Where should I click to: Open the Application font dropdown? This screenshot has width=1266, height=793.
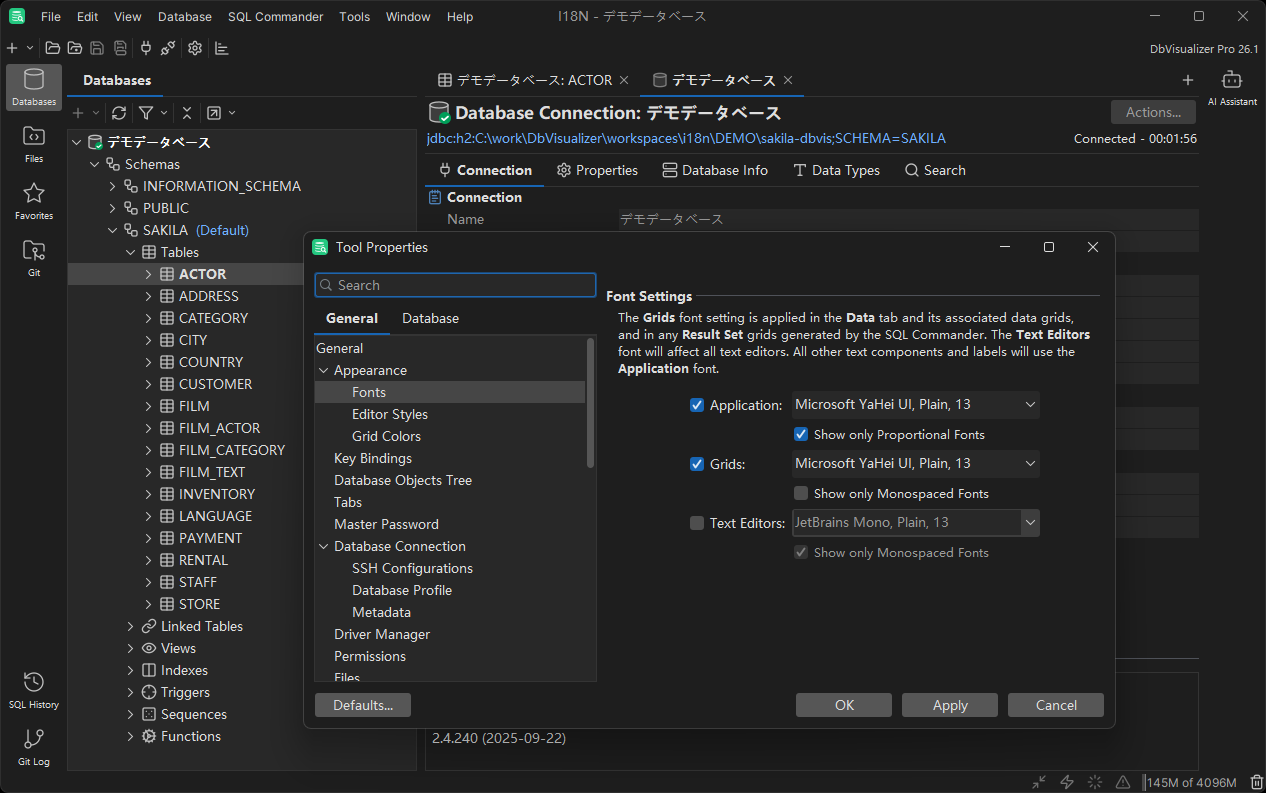coord(915,405)
